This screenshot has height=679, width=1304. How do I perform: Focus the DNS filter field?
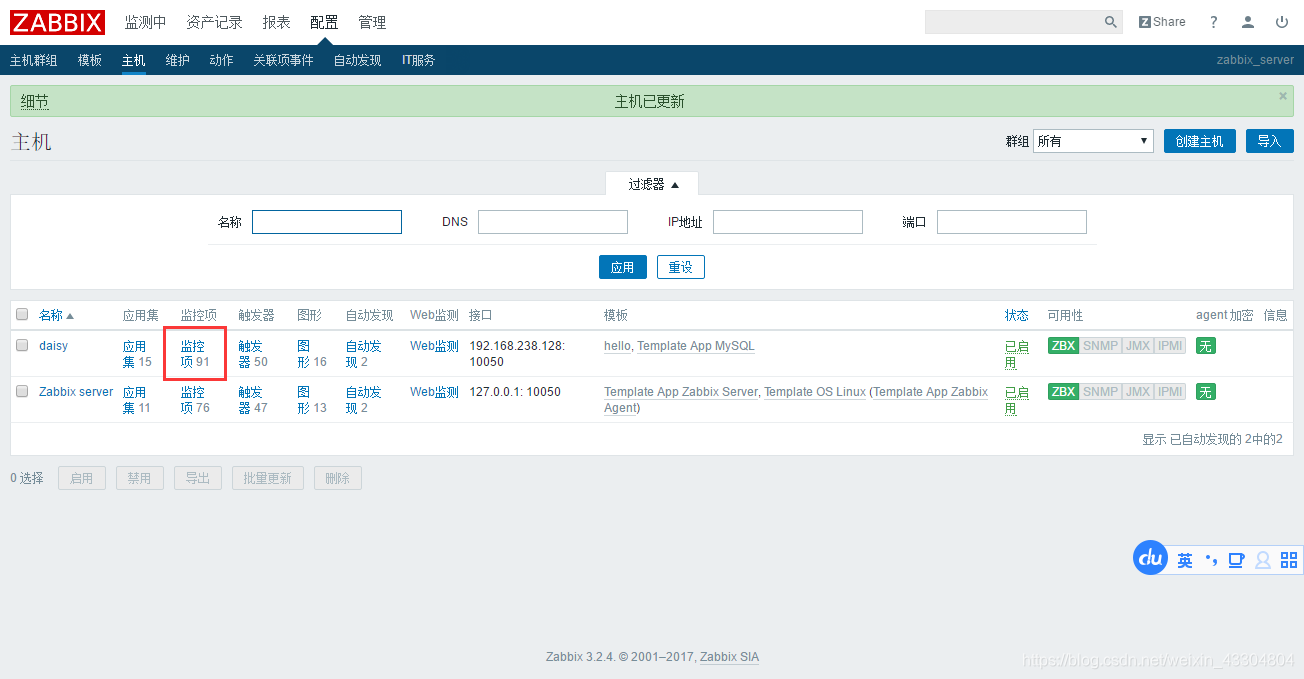coord(553,222)
